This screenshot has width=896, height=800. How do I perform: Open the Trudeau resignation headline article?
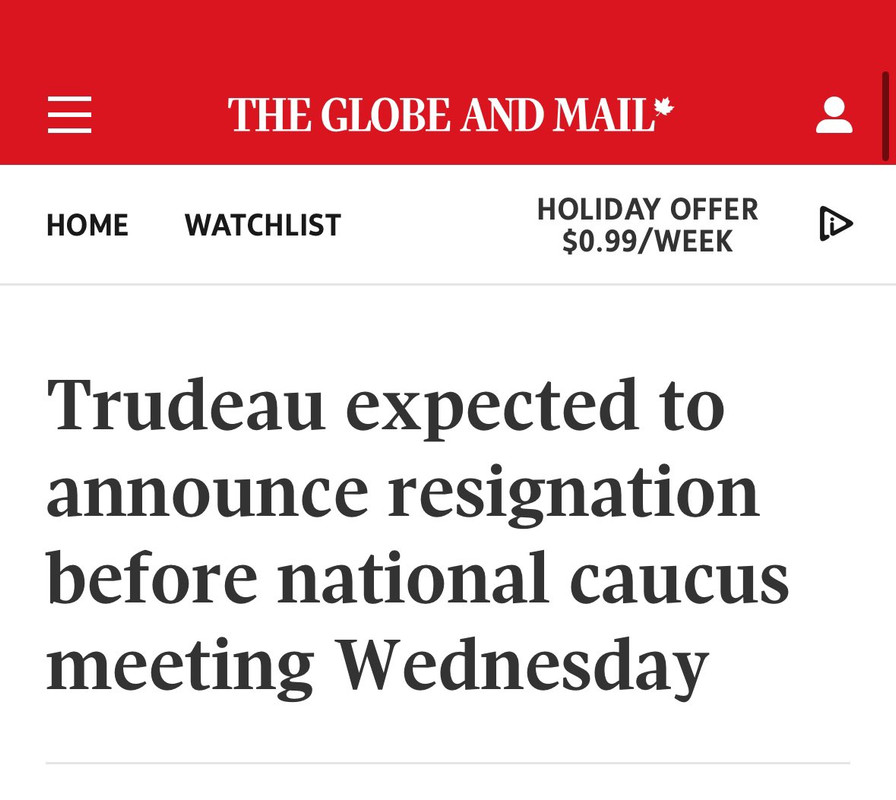coord(417,535)
